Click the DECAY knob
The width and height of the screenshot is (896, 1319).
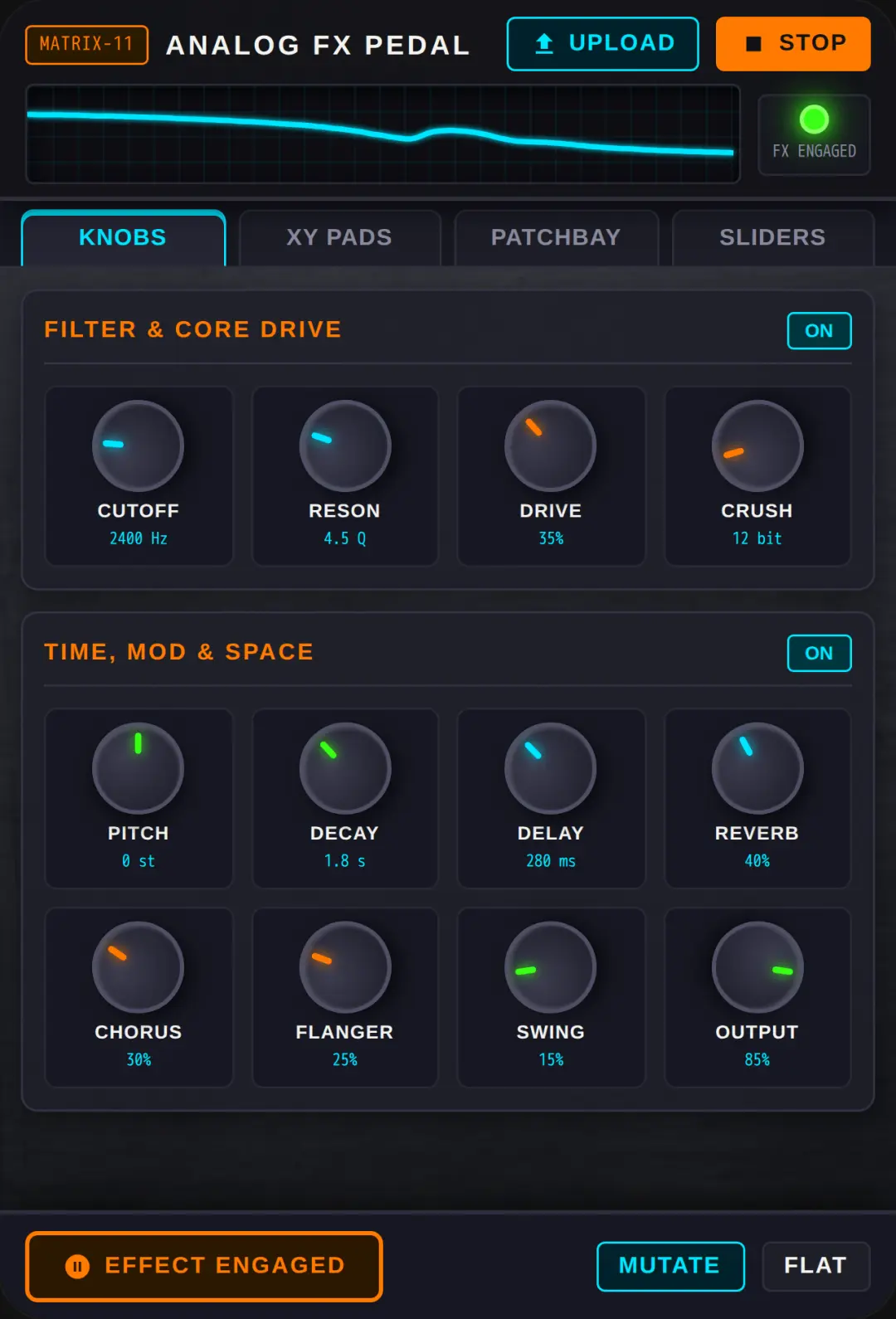(x=344, y=768)
